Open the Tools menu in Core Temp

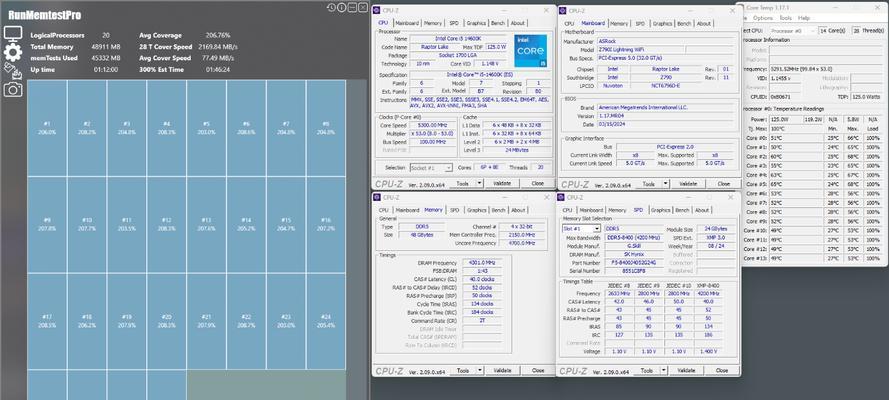point(785,18)
